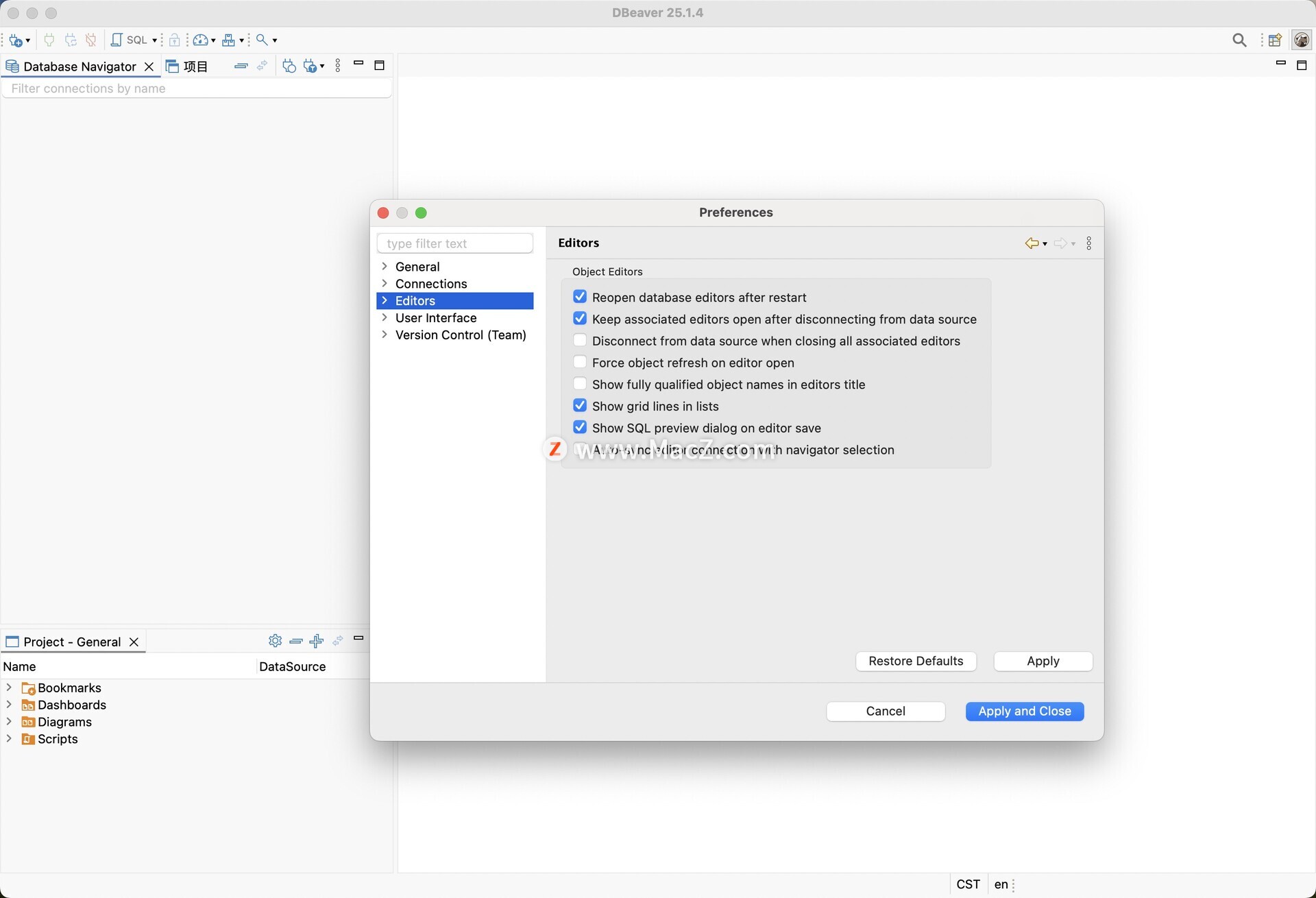Click the Apply and Close button
Image resolution: width=1316 pixels, height=898 pixels.
tap(1025, 712)
